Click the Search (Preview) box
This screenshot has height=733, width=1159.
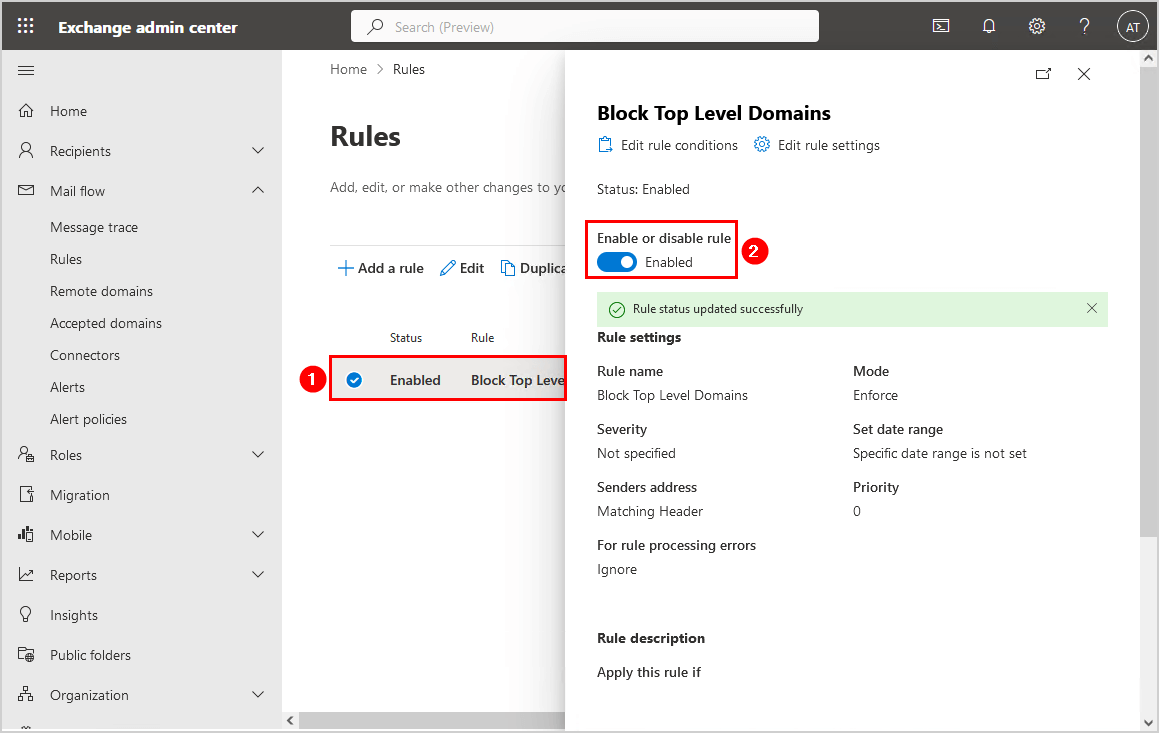click(585, 27)
